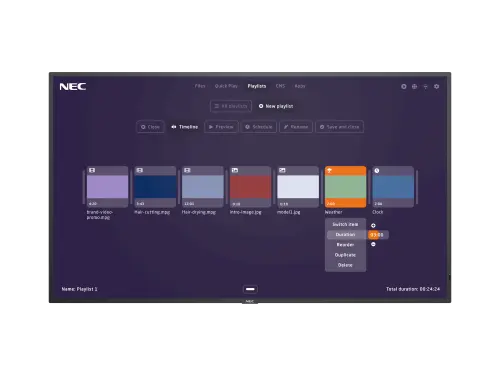This screenshot has width=500, height=375.
Task: Select the intro-image.jpg red thumbnail
Action: click(x=250, y=187)
